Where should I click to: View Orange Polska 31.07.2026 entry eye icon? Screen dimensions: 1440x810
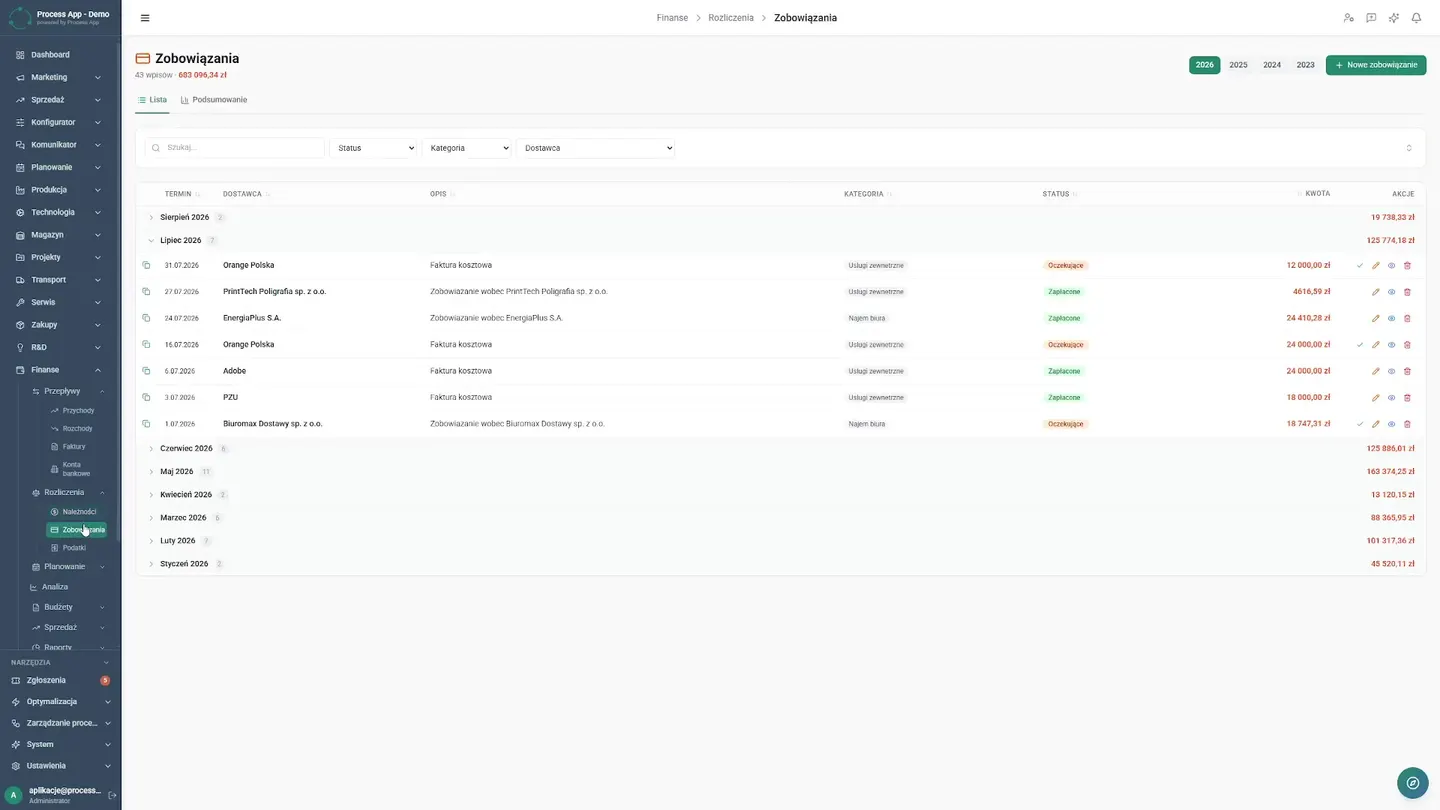(x=1392, y=266)
